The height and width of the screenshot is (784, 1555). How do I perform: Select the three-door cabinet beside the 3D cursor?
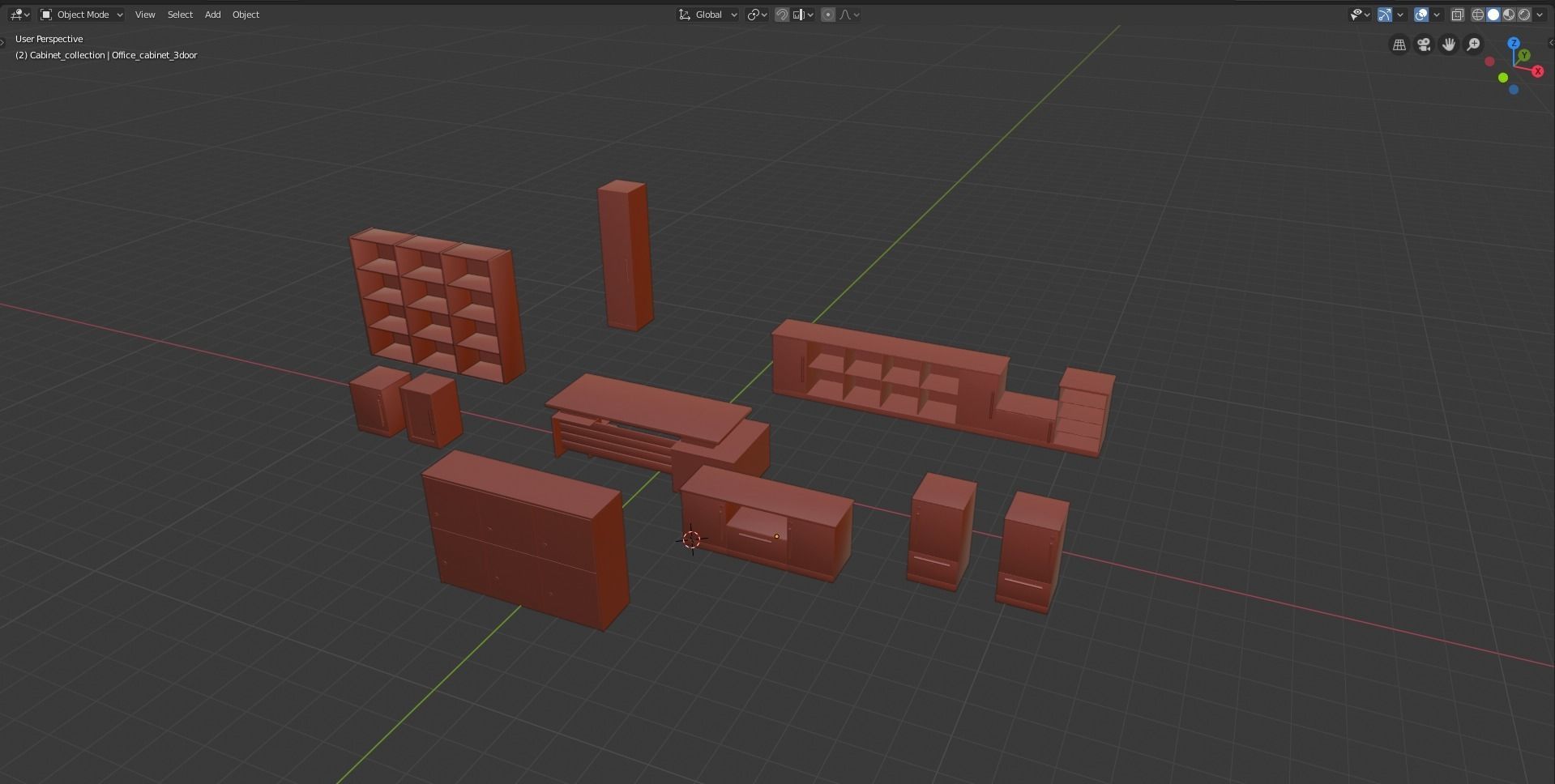(767, 522)
